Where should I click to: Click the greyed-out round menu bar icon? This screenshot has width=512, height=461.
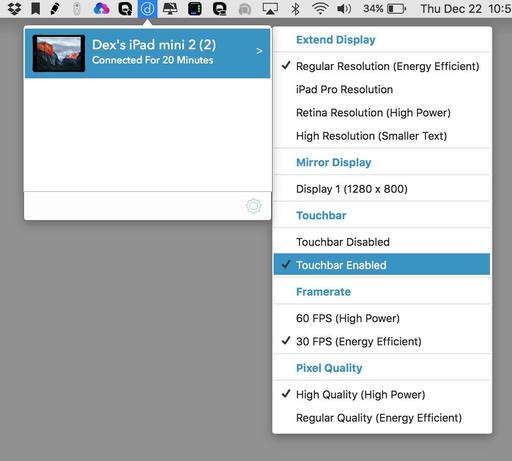pos(245,9)
